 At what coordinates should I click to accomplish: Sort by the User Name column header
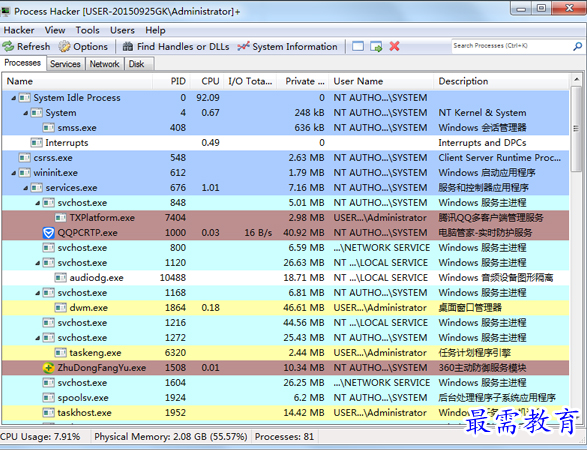(381, 81)
